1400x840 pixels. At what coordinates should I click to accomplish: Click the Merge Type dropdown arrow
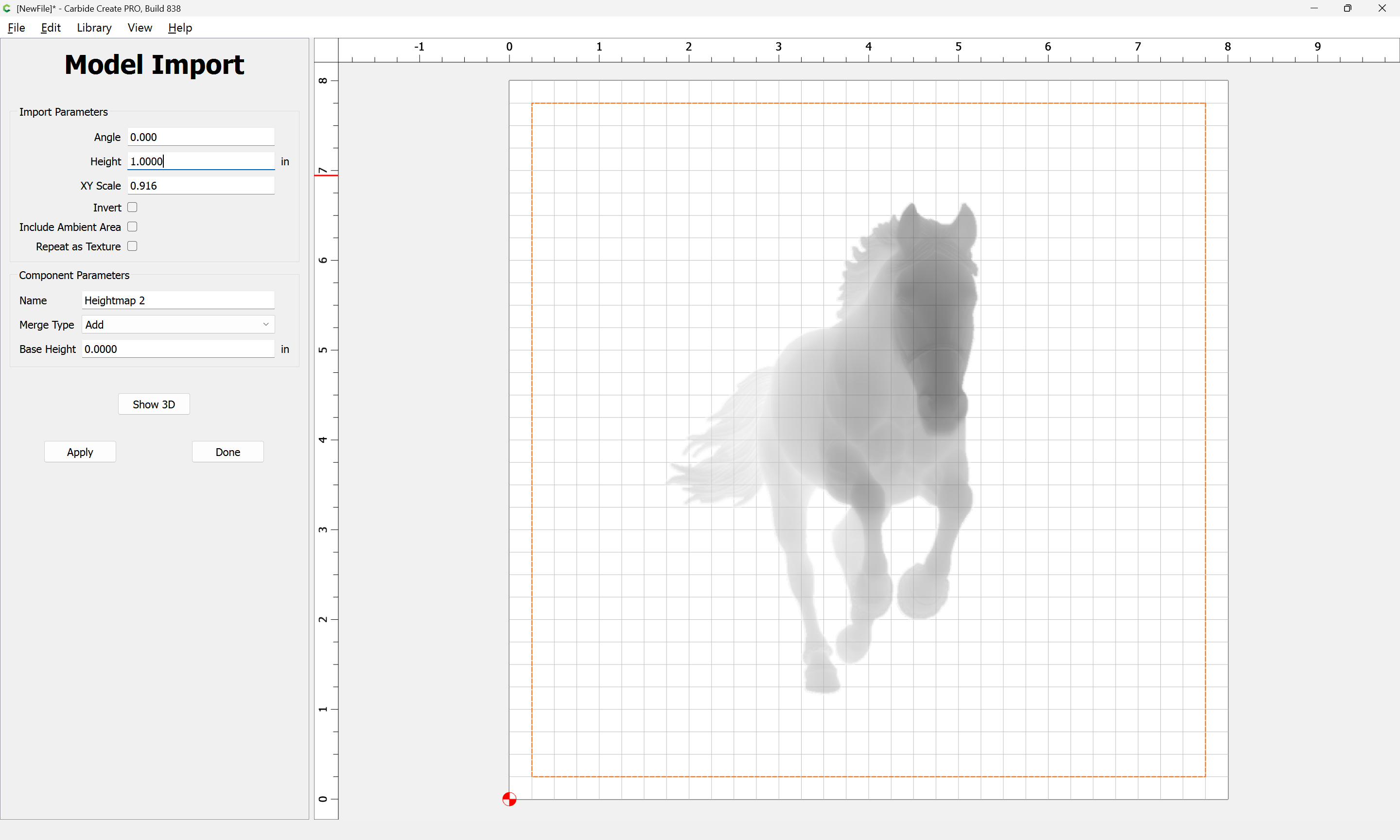[265, 324]
